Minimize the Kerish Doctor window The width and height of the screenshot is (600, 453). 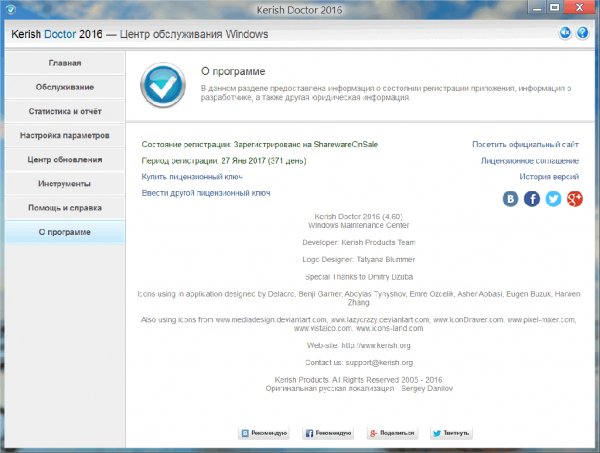(x=537, y=7)
